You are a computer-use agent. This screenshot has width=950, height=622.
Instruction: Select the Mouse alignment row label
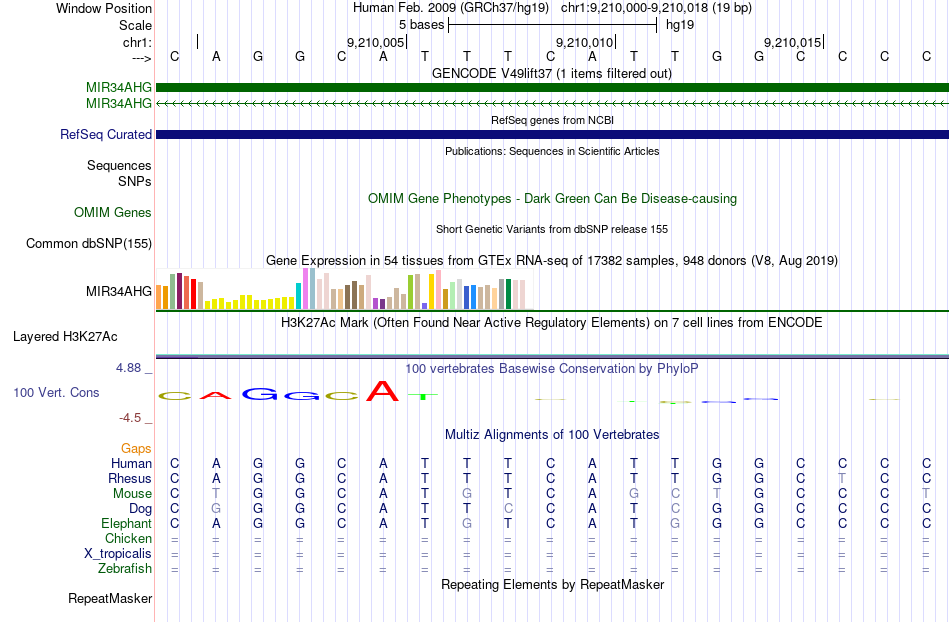[132, 494]
